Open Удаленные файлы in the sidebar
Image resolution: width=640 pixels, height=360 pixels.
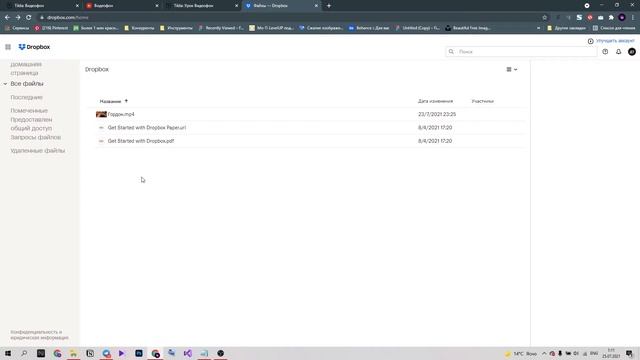[38, 151]
